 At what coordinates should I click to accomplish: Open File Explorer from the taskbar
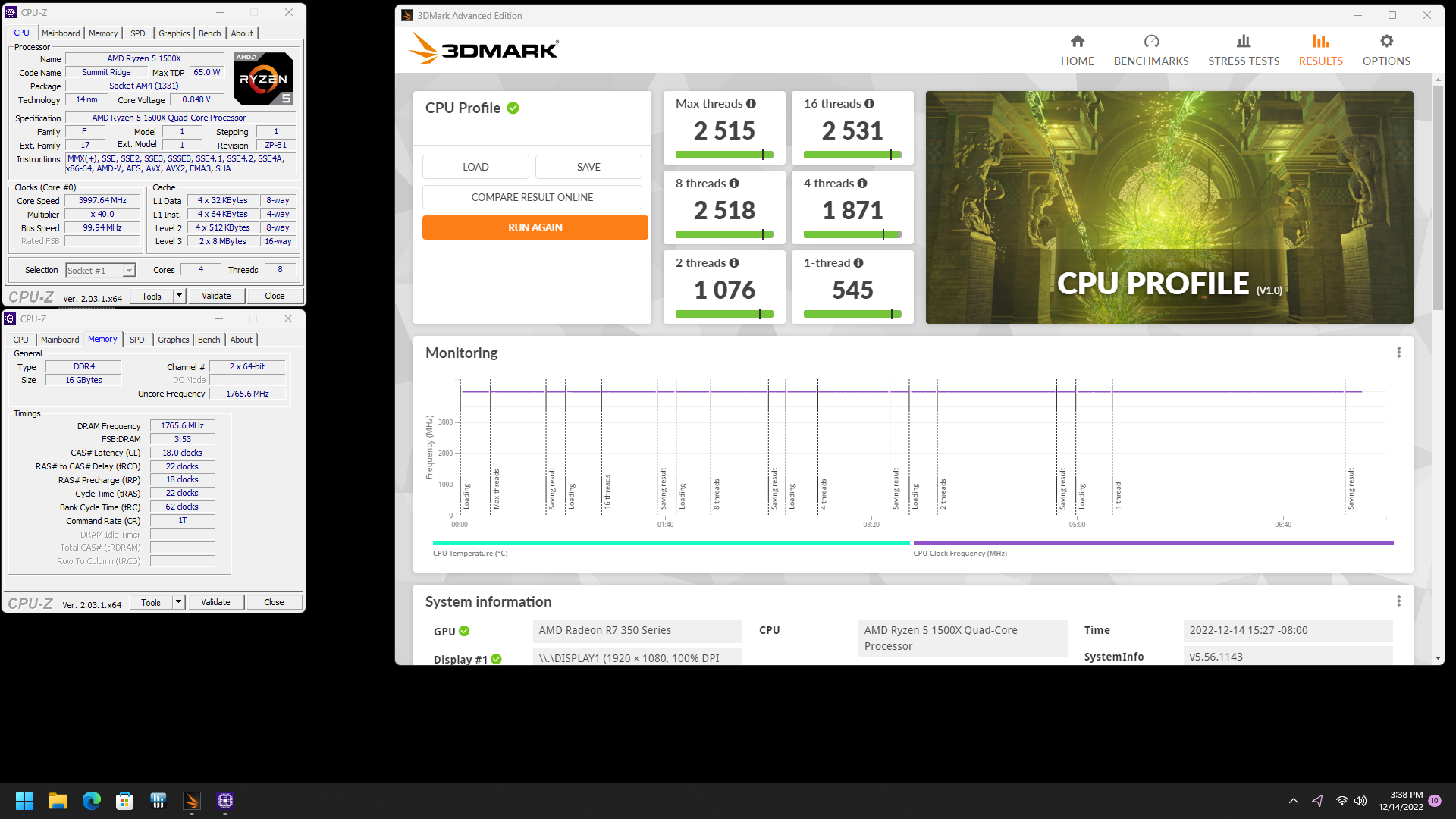(58, 801)
